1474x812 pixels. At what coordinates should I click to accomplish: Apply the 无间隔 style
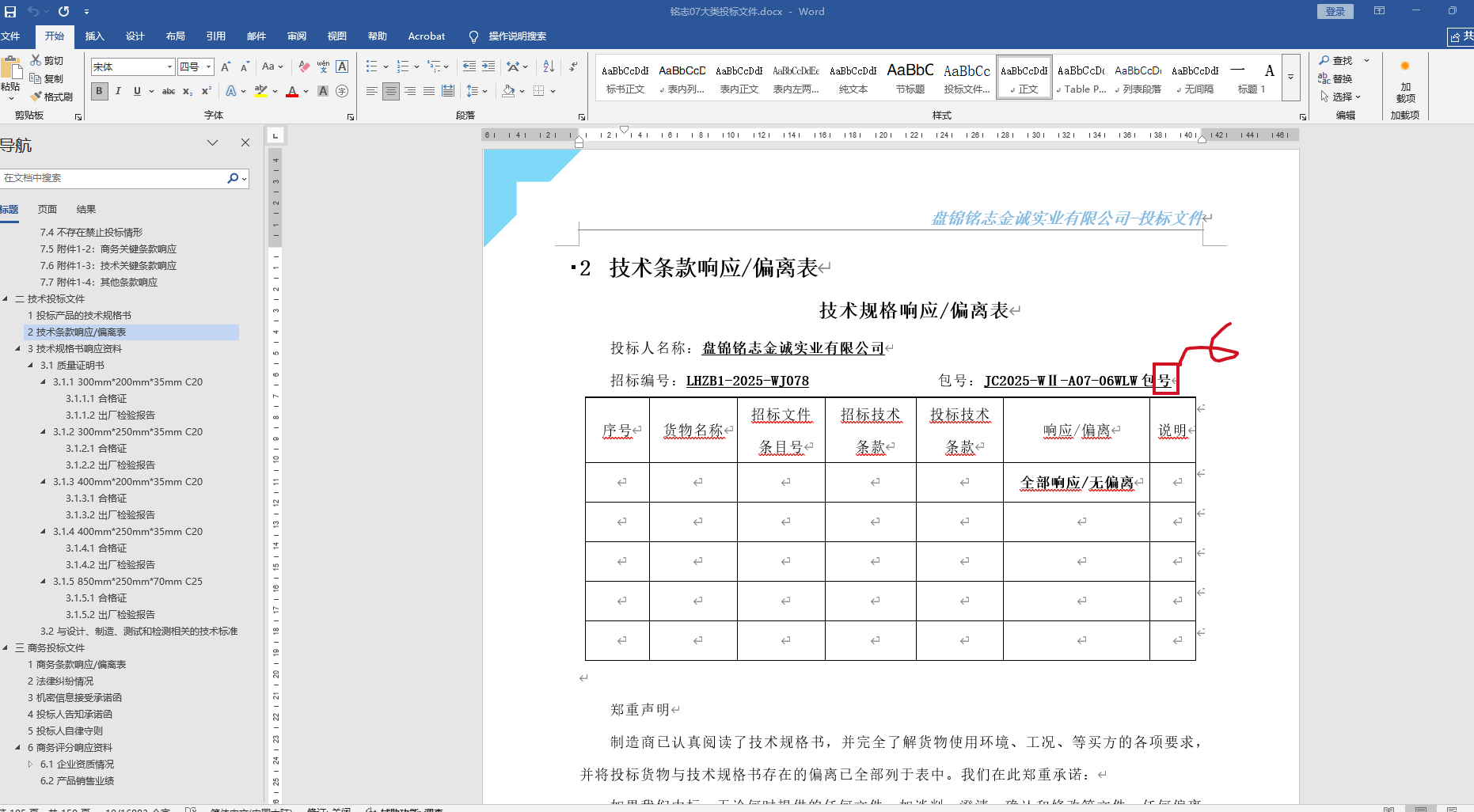pos(1195,78)
